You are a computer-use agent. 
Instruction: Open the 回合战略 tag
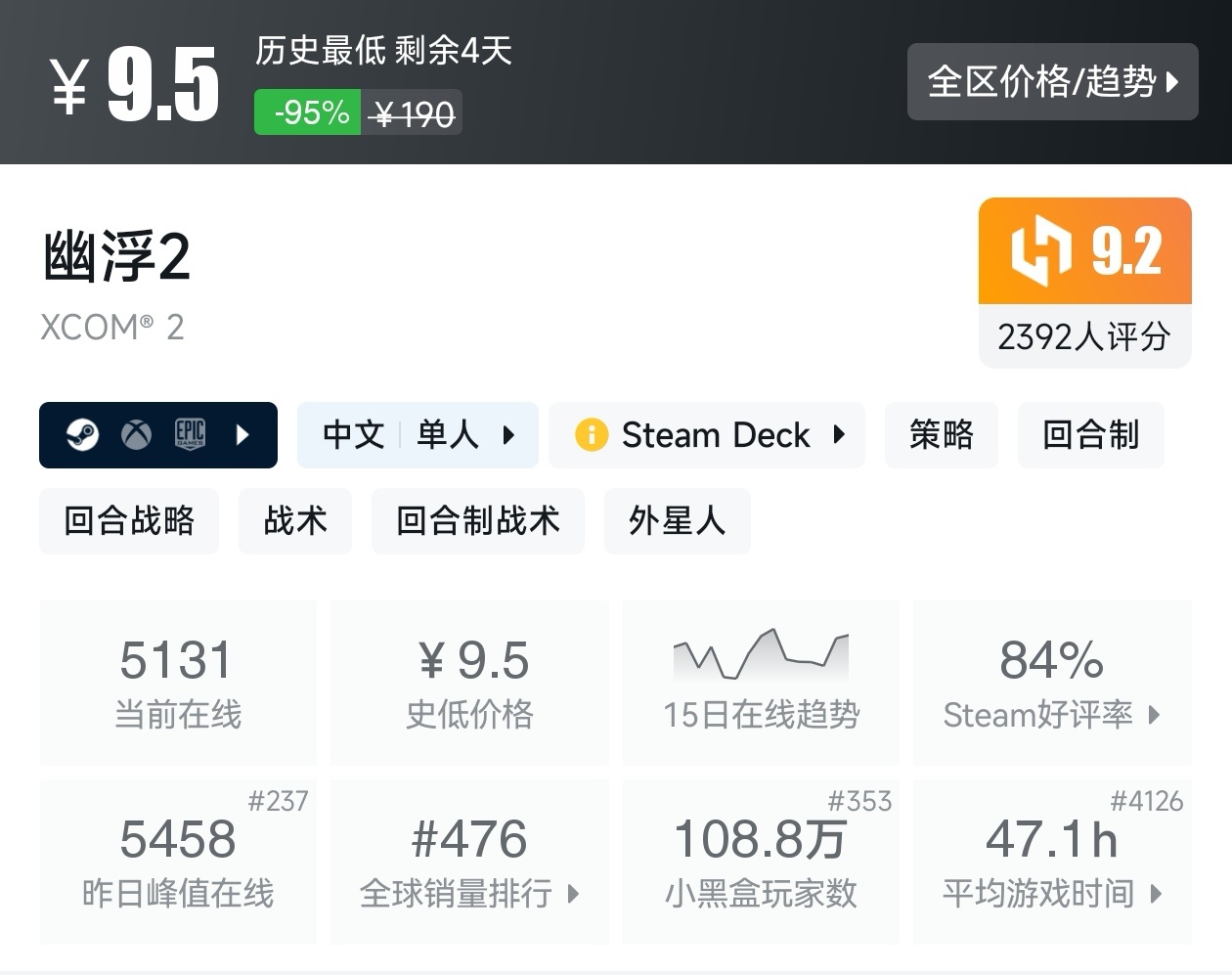(x=129, y=520)
